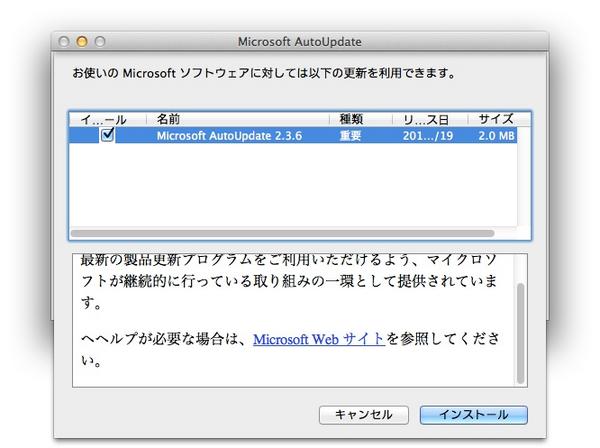Sort by the 種類 column header
Screen dimensions: 600x448
(x=361, y=119)
